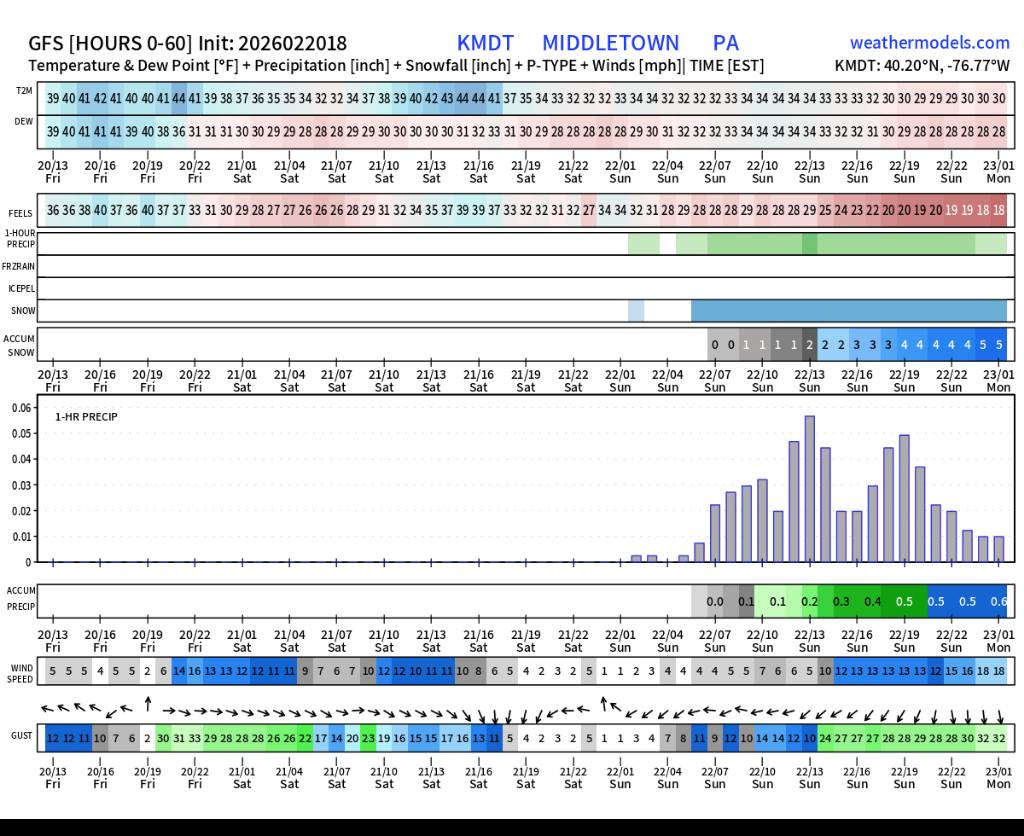Click the GFS [HOURS 0-60] init title
This screenshot has height=836, width=1024.
tap(188, 43)
